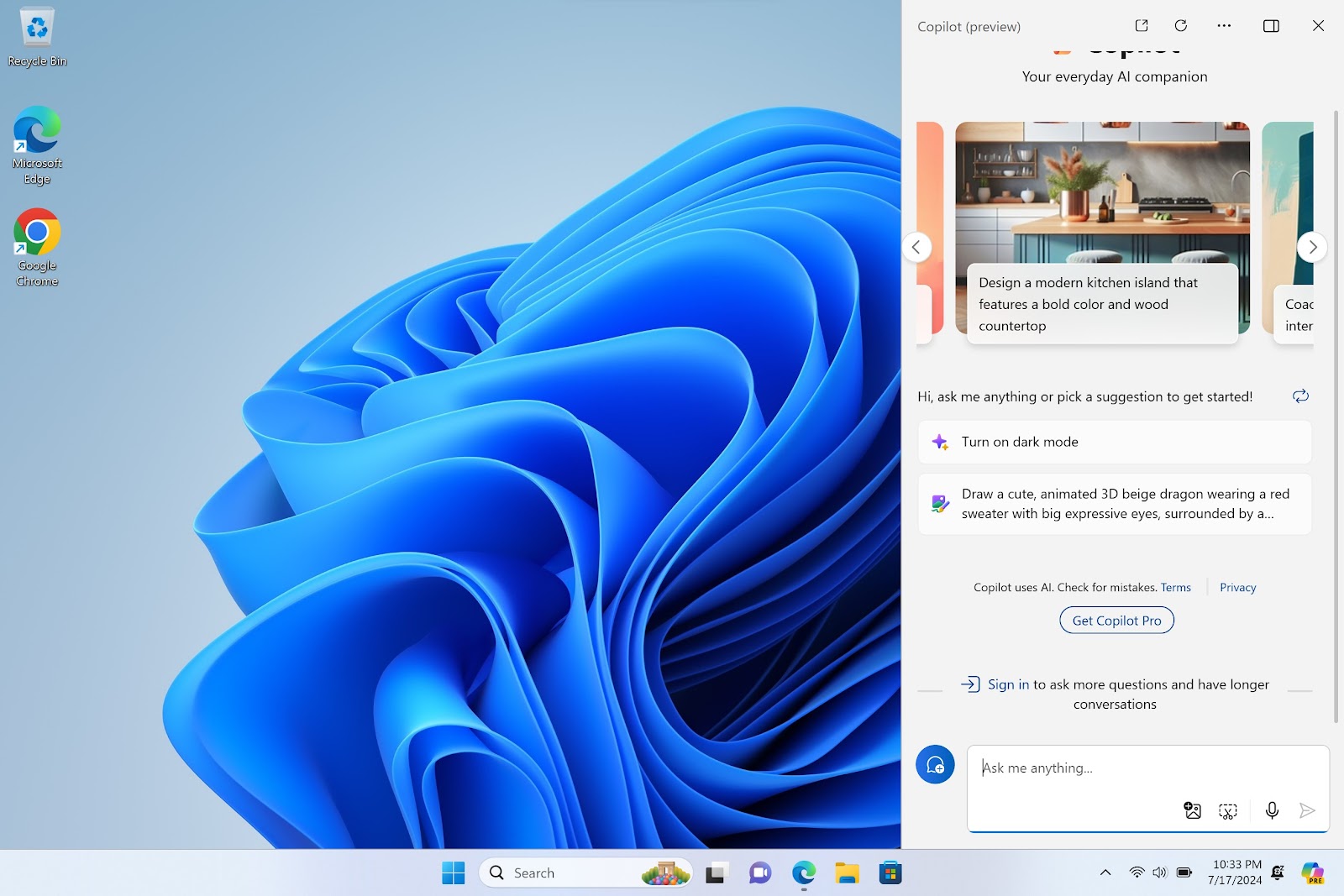The height and width of the screenshot is (896, 1344).
Task: Open the Windows Start menu
Action: [454, 873]
